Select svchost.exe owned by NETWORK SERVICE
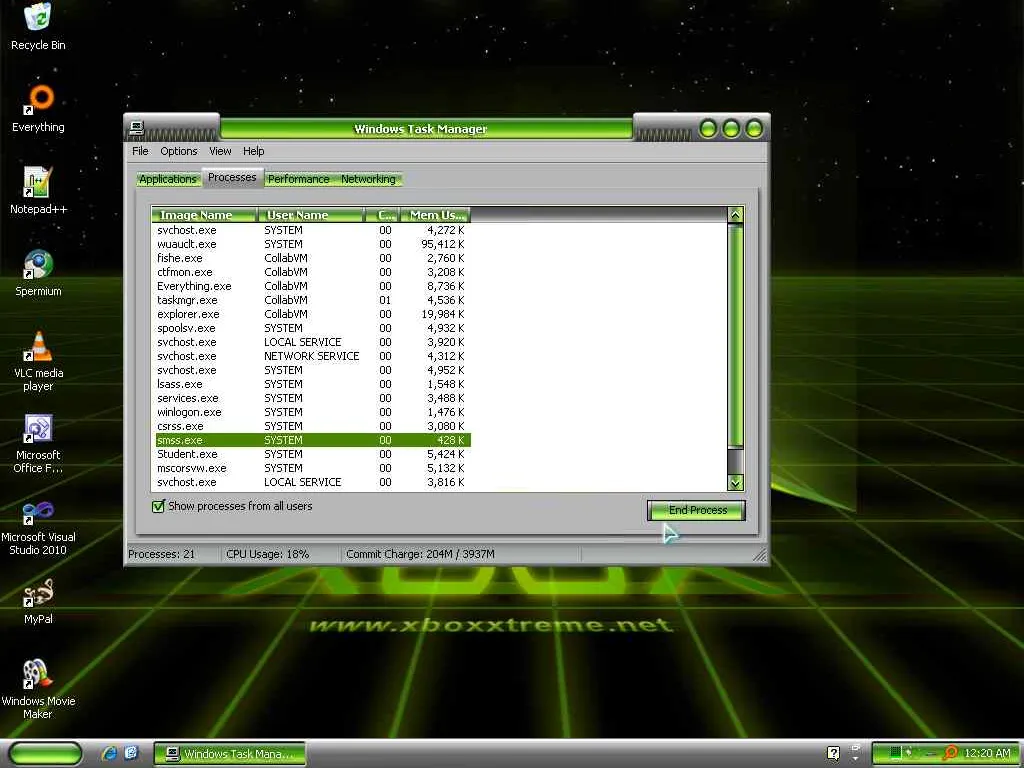1024x768 pixels. 311,357
